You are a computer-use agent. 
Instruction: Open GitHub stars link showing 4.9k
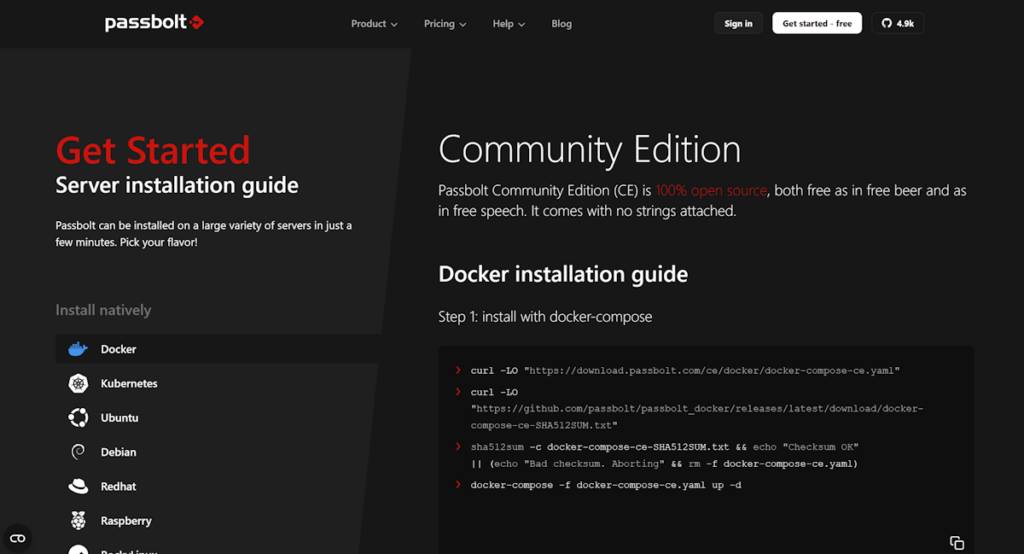click(897, 23)
